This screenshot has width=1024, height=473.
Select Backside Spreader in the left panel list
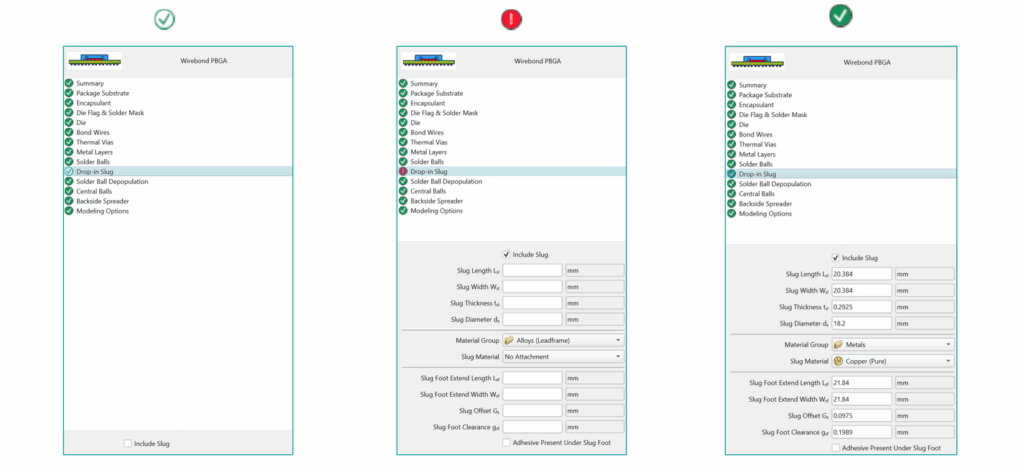point(103,201)
